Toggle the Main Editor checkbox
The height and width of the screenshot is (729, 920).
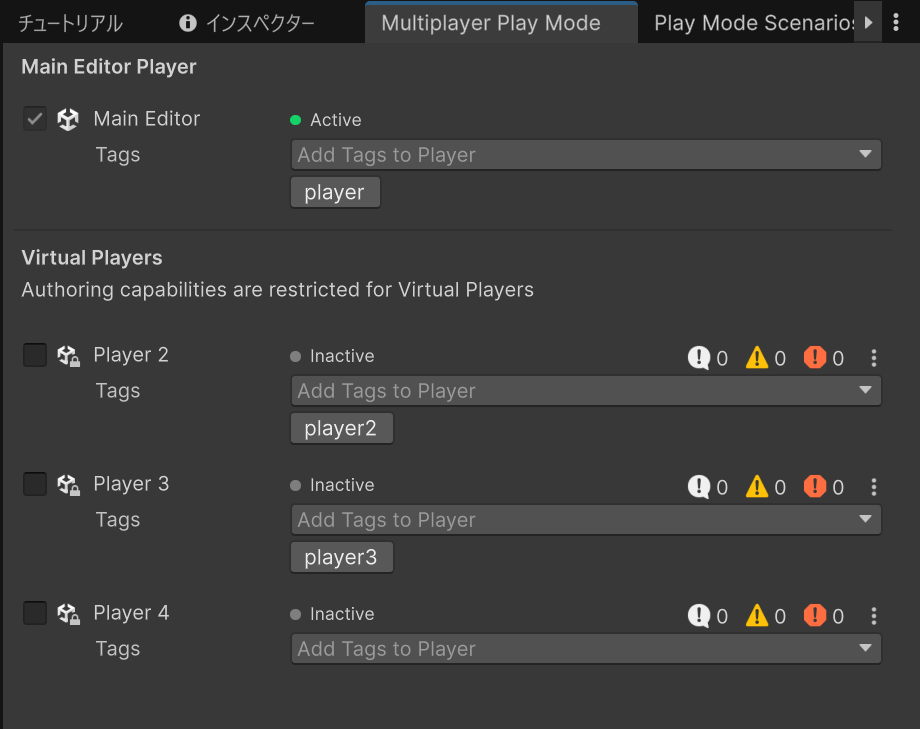point(35,119)
